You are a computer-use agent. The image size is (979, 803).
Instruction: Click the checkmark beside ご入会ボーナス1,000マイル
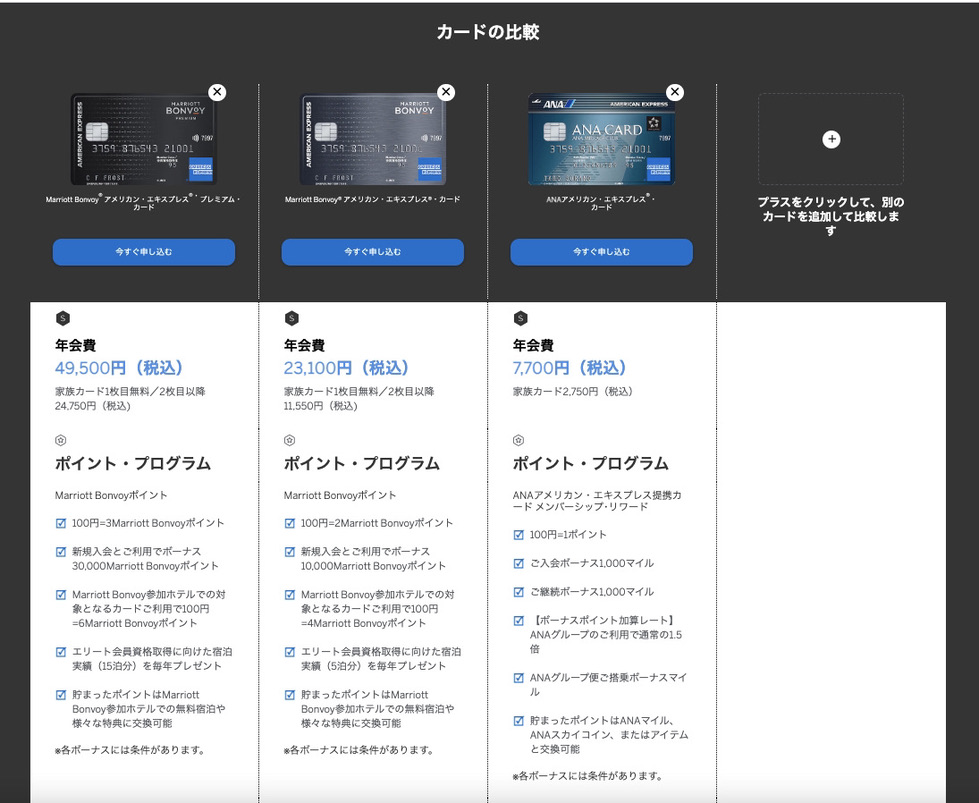pyautogui.click(x=518, y=564)
